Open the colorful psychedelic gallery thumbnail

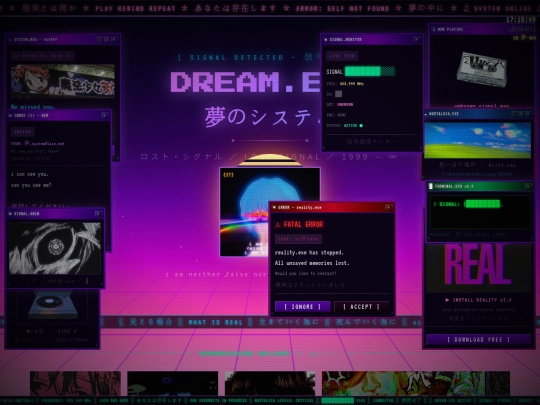tap(416, 383)
